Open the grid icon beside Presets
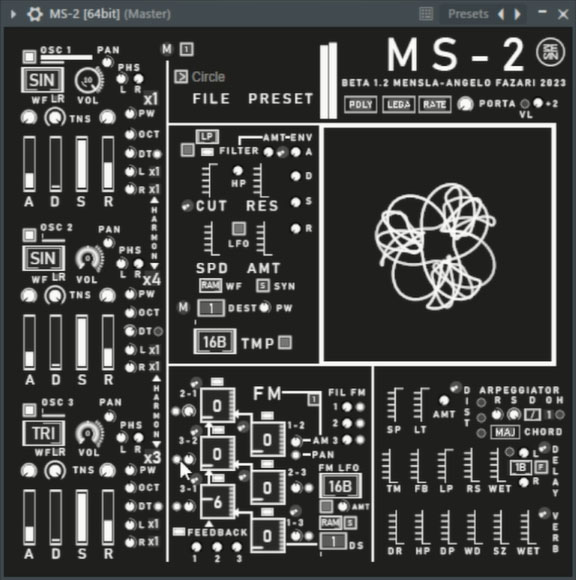The image size is (576, 580). coord(426,14)
